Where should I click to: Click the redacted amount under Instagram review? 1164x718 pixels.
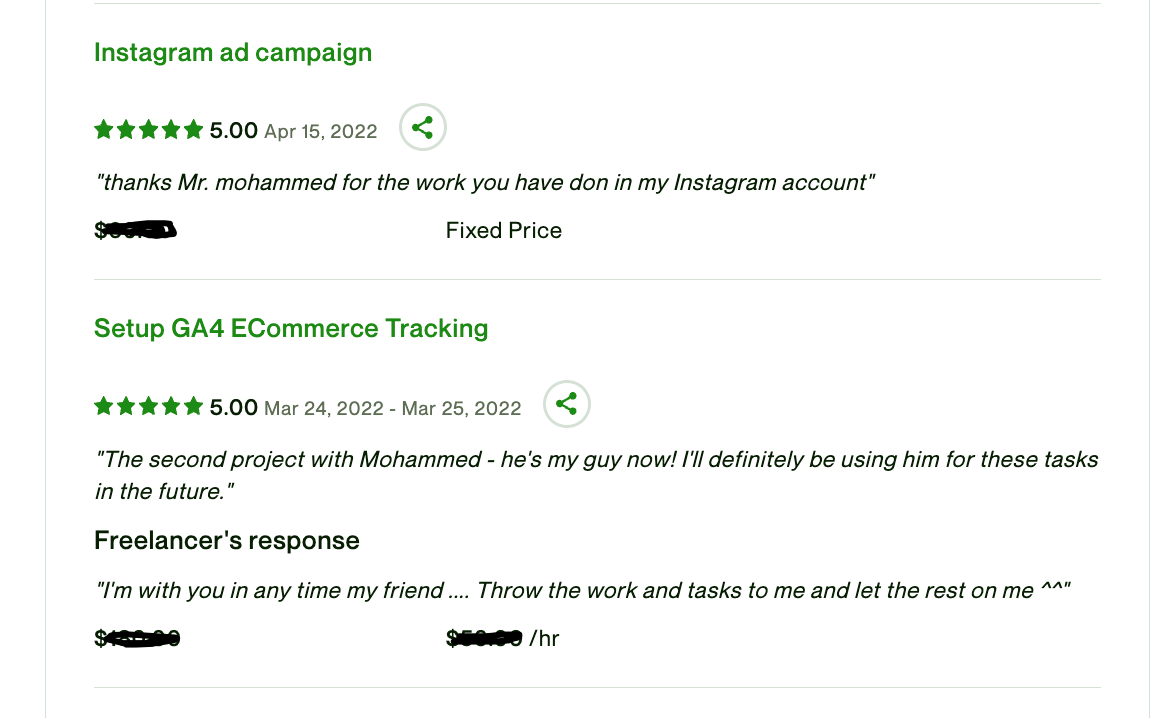click(x=137, y=231)
